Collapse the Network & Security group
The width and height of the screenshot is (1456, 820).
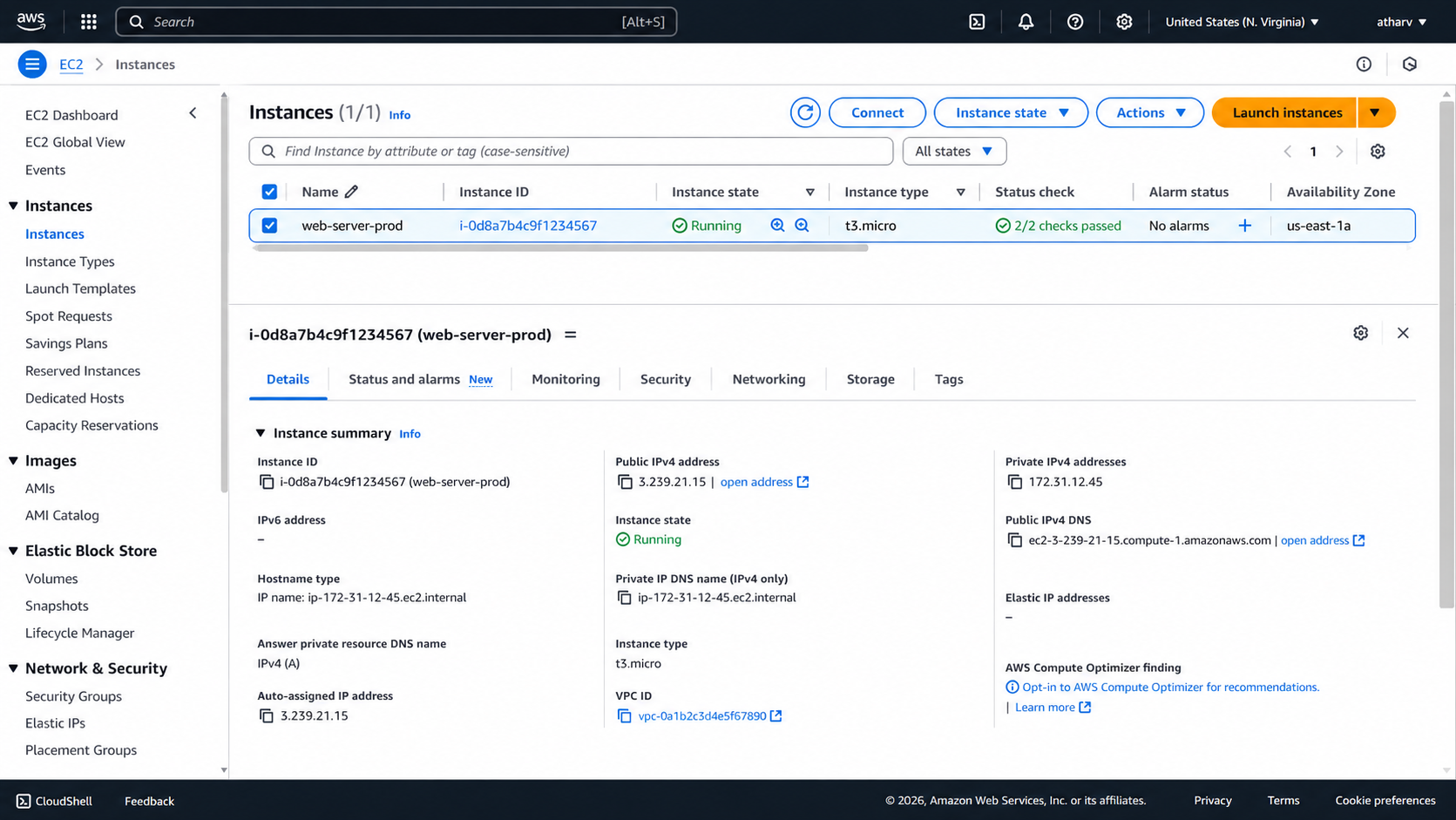tap(13, 668)
